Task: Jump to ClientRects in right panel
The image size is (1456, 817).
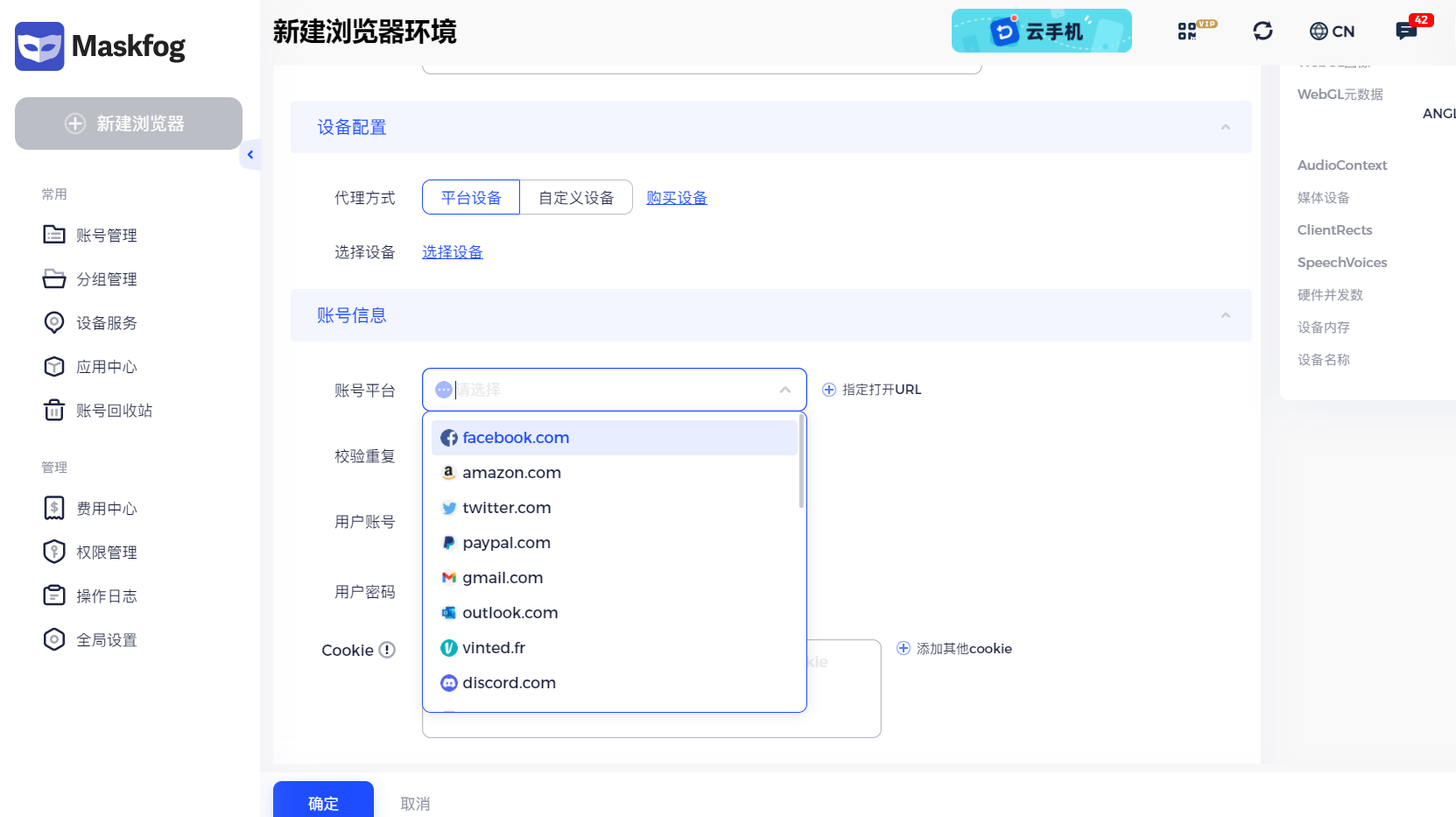Action: coord(1335,230)
